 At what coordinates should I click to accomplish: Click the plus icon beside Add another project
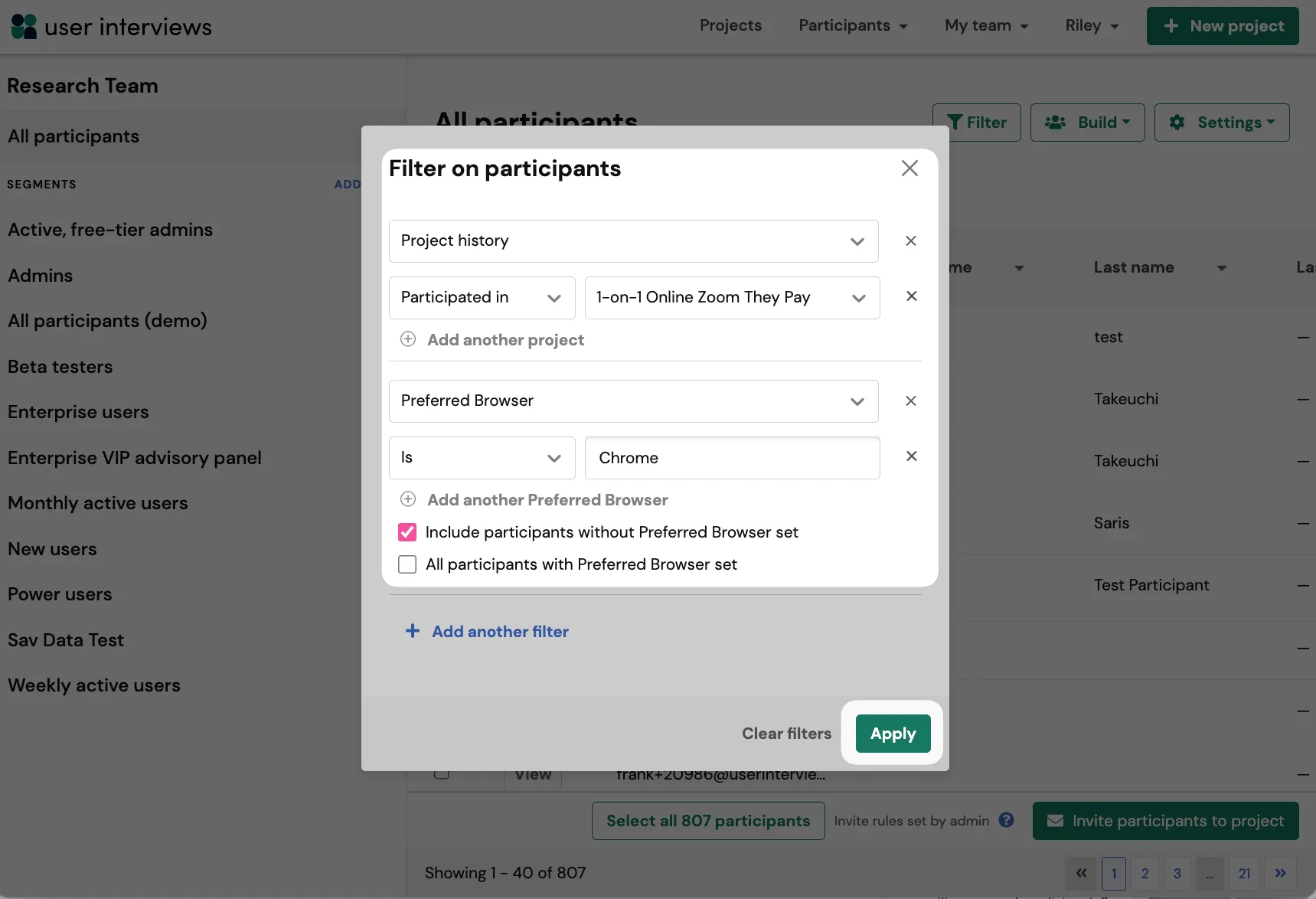point(408,339)
